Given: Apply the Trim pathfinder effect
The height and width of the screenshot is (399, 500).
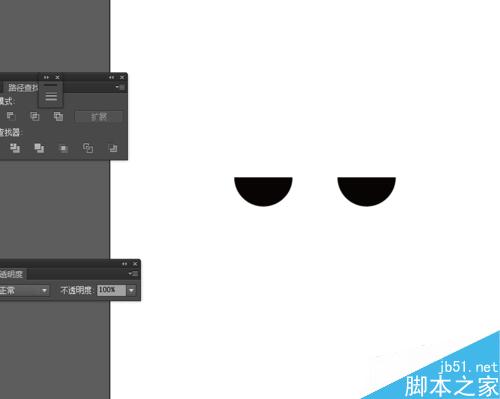Looking at the screenshot, I should click(x=15, y=148).
